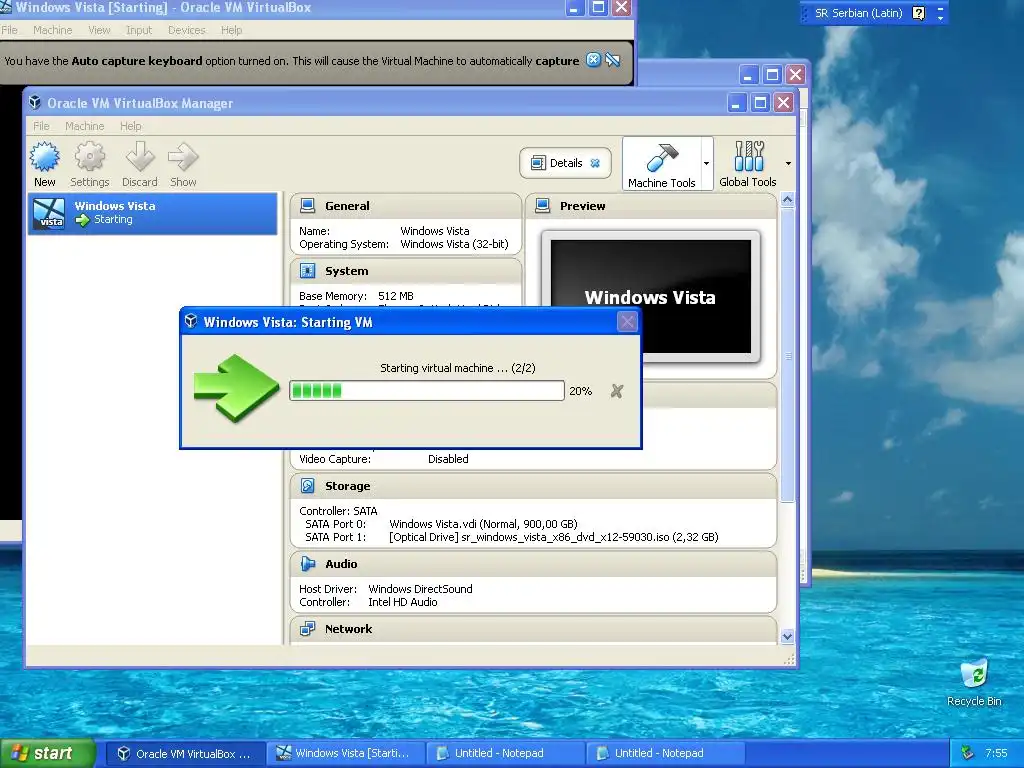Open the Audio section header
The image size is (1024, 768).
[533, 564]
